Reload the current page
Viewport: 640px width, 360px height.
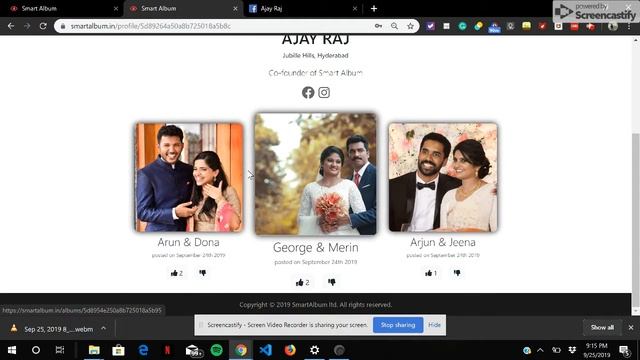tap(43, 26)
